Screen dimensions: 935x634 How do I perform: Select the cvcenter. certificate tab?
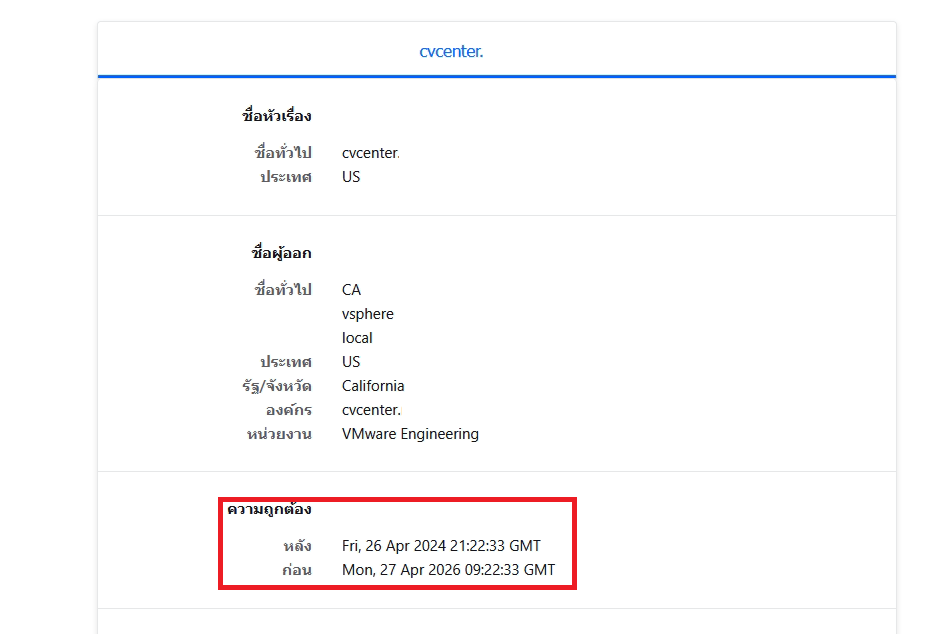click(451, 51)
